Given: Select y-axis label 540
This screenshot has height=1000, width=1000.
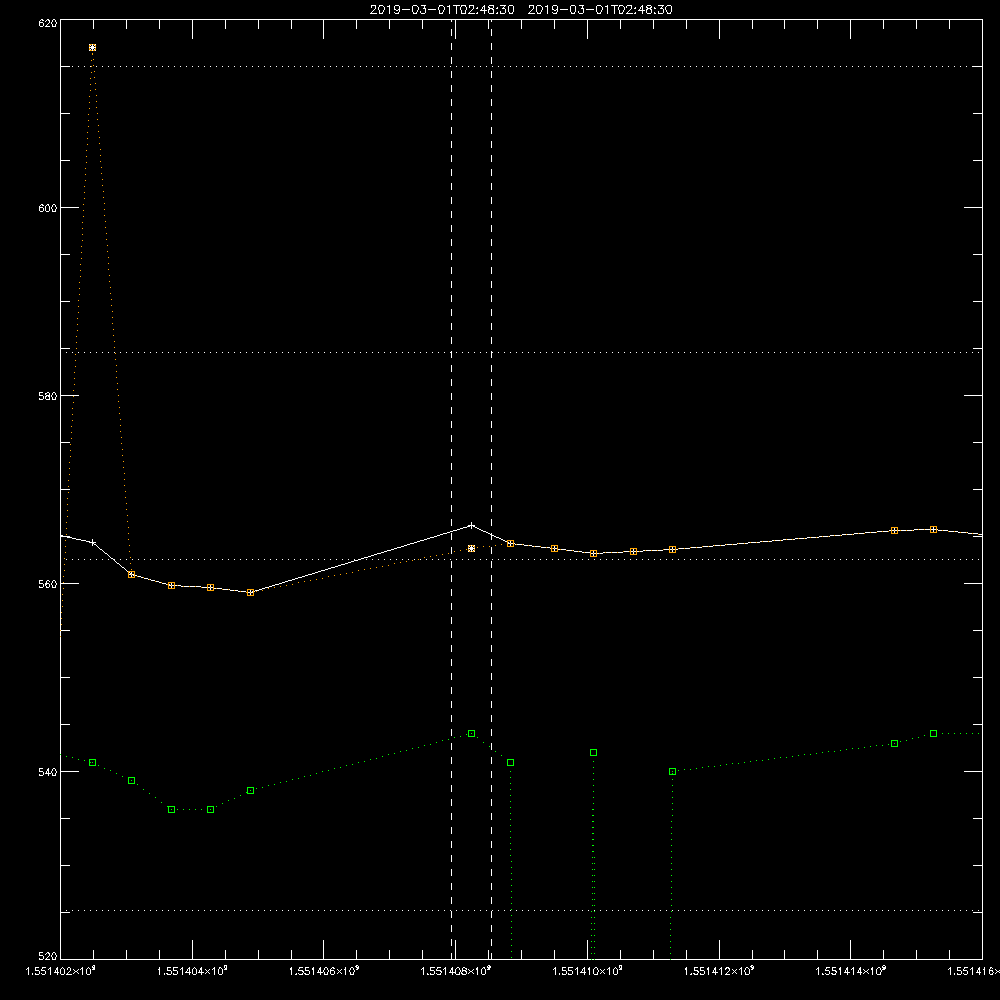Looking at the screenshot, I should pyautogui.click(x=48, y=772).
